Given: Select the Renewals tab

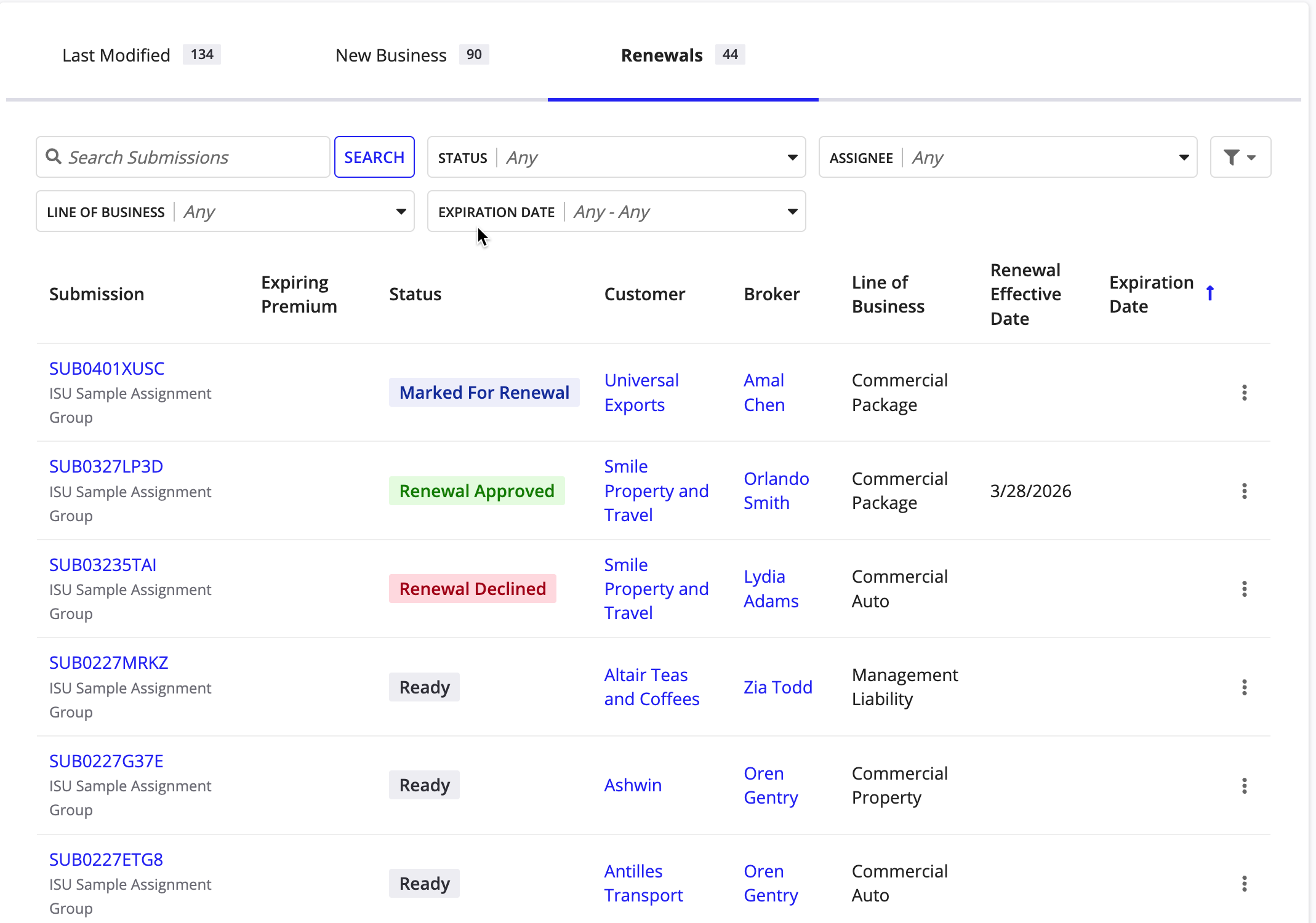Looking at the screenshot, I should [683, 55].
